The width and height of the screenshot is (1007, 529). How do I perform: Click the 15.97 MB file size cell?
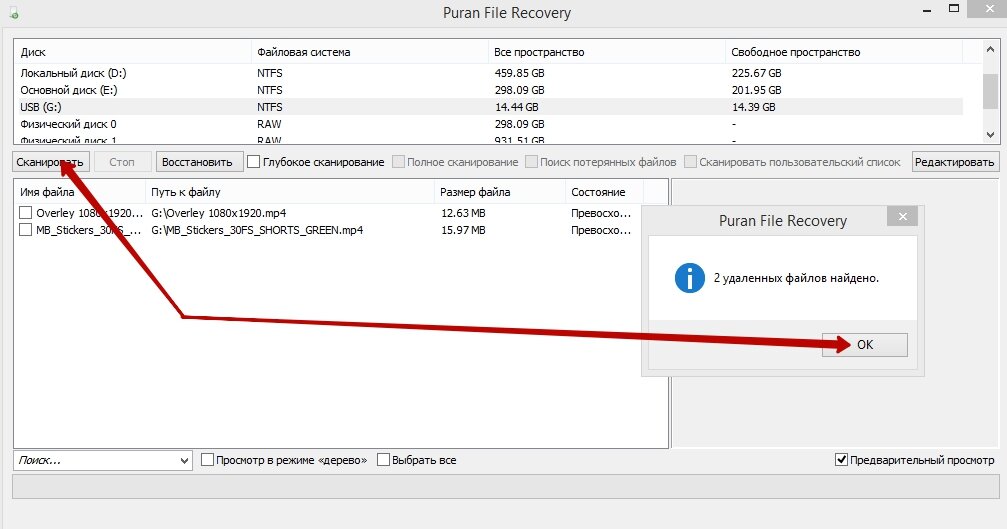pyautogui.click(x=463, y=230)
